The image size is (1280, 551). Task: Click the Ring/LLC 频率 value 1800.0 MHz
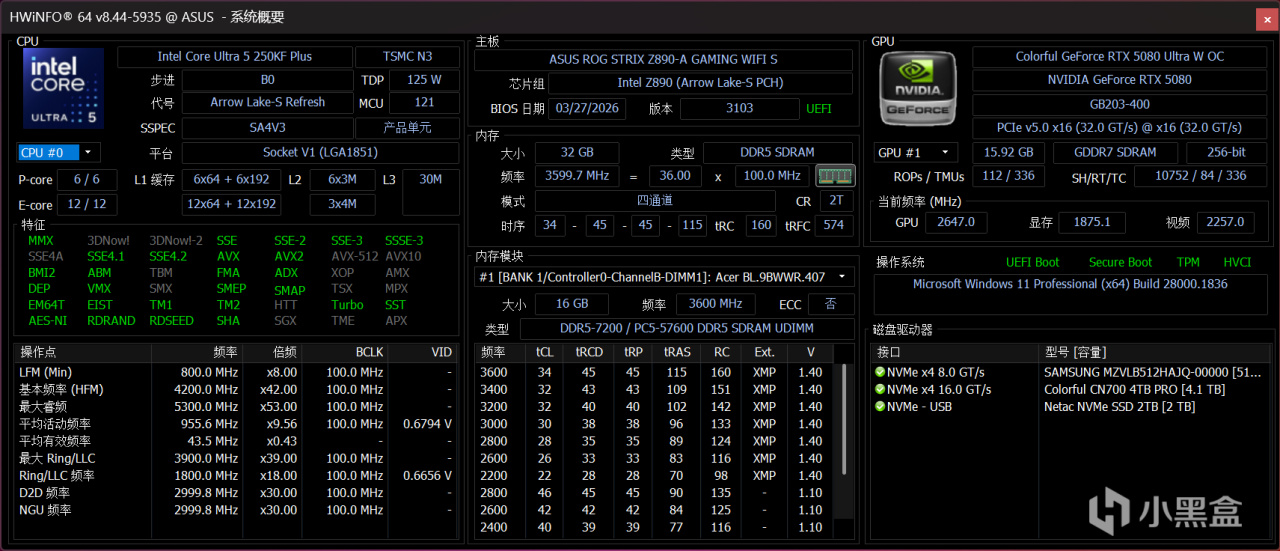(x=209, y=475)
